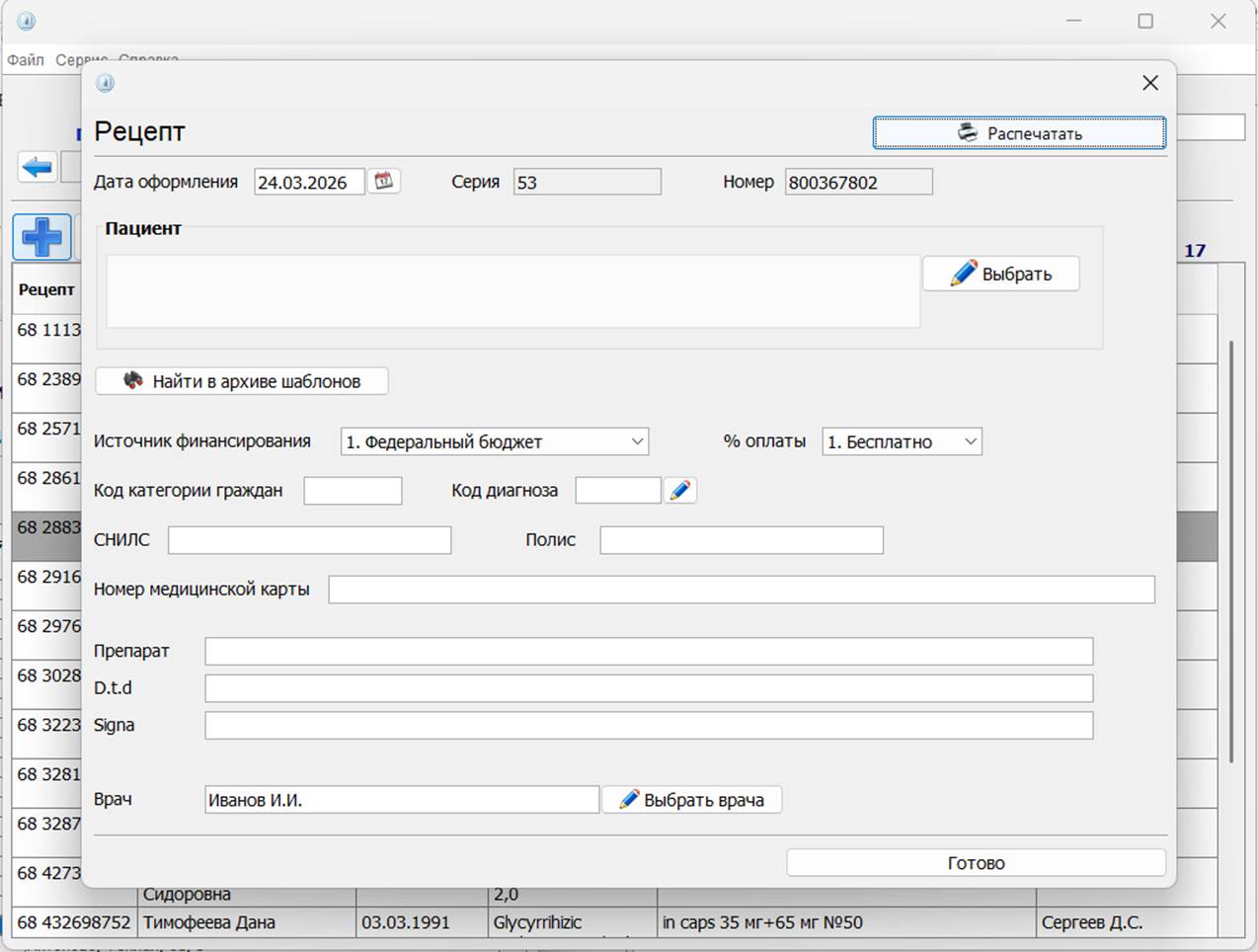Expand the Источник финансирования dropdown
1258x952 pixels.
[x=494, y=441]
